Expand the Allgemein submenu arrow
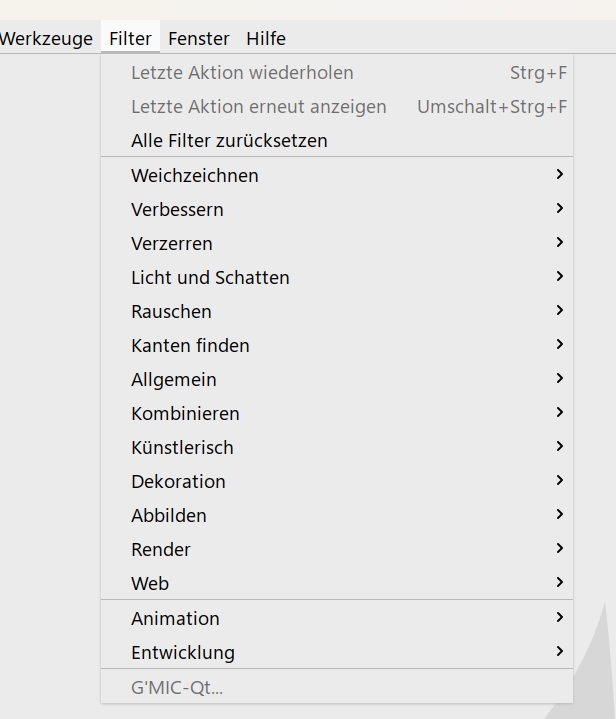 pos(559,379)
